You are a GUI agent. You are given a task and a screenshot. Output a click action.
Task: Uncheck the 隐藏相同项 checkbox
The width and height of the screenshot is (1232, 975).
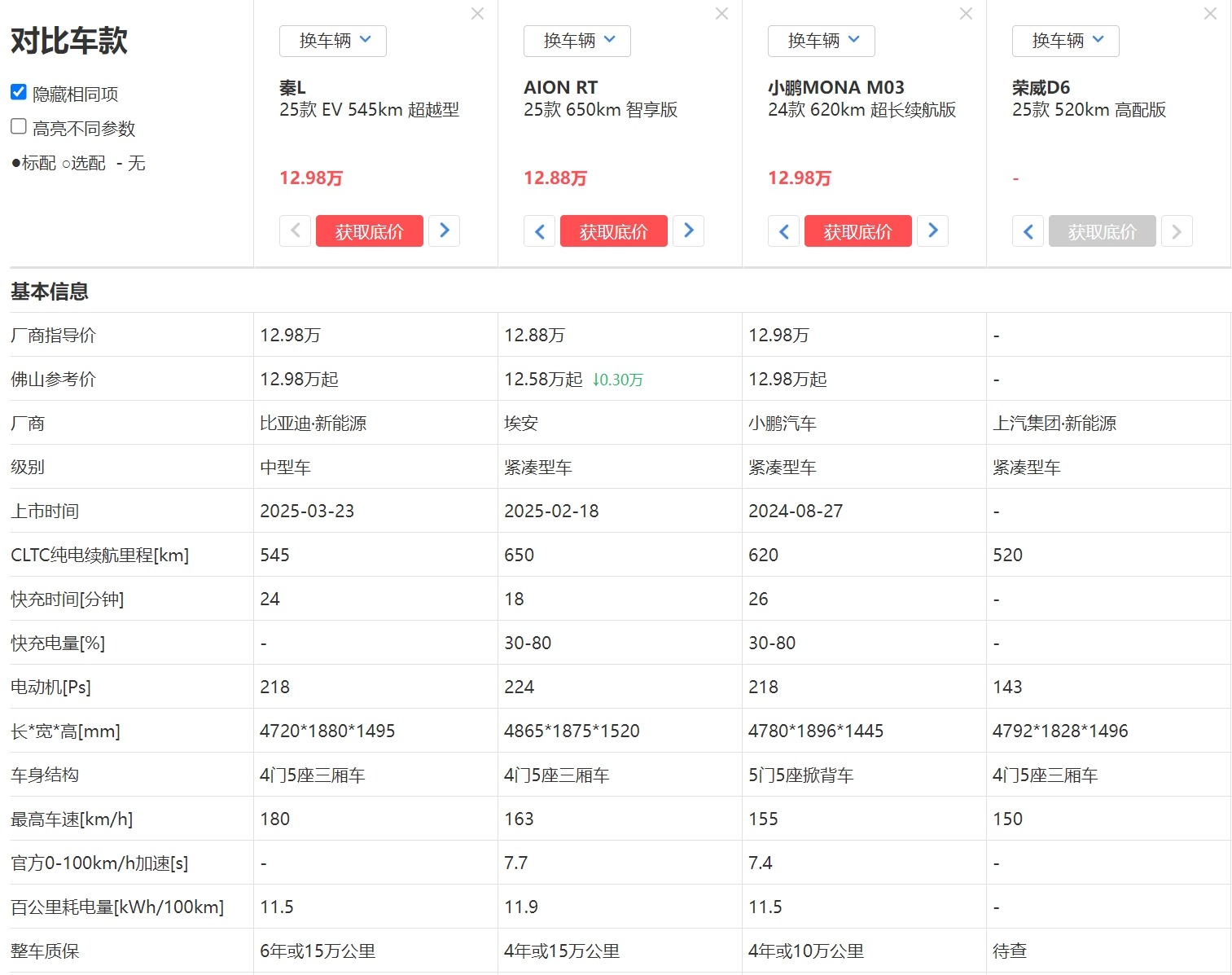pos(19,92)
